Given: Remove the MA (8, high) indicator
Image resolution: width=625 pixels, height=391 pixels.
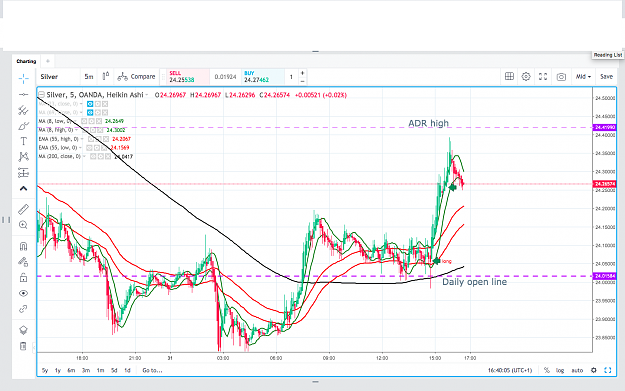Looking at the screenshot, I should pos(100,130).
